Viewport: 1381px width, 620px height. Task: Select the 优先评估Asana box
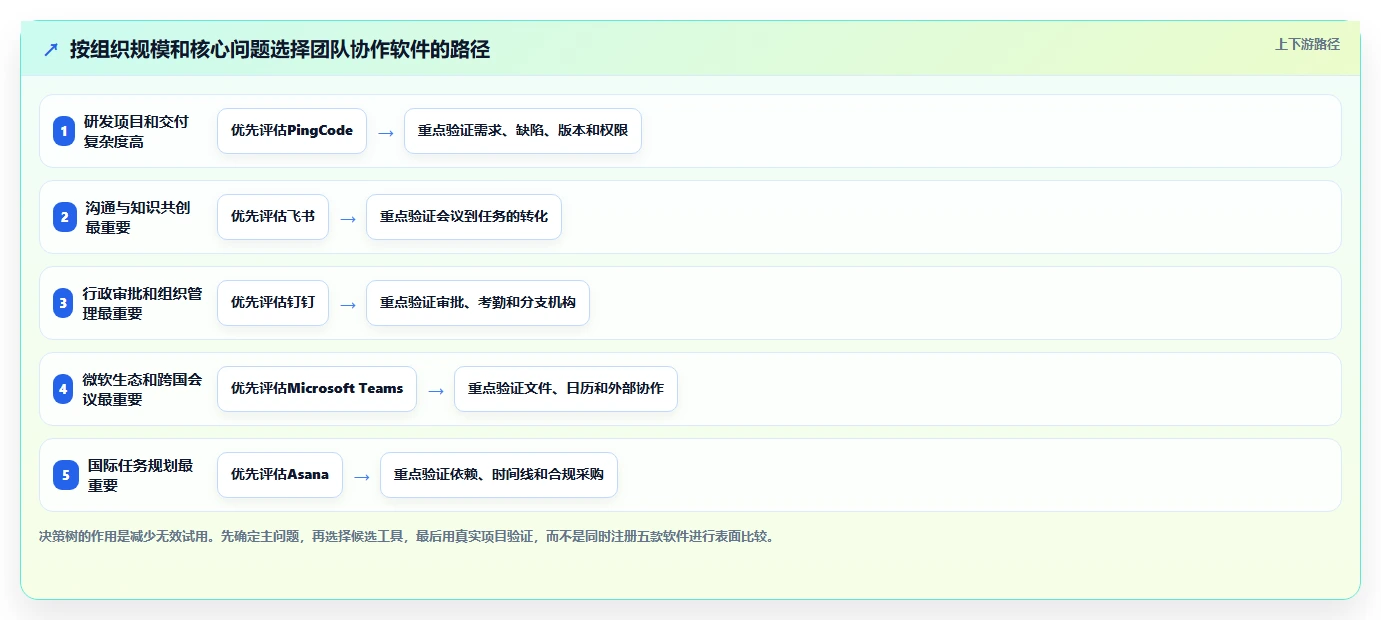[x=280, y=475]
